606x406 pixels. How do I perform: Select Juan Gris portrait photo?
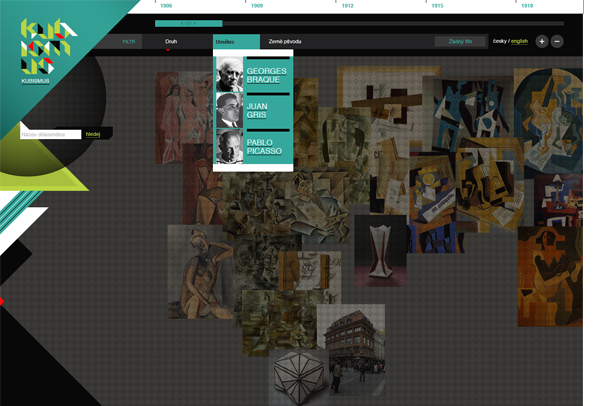(x=229, y=110)
